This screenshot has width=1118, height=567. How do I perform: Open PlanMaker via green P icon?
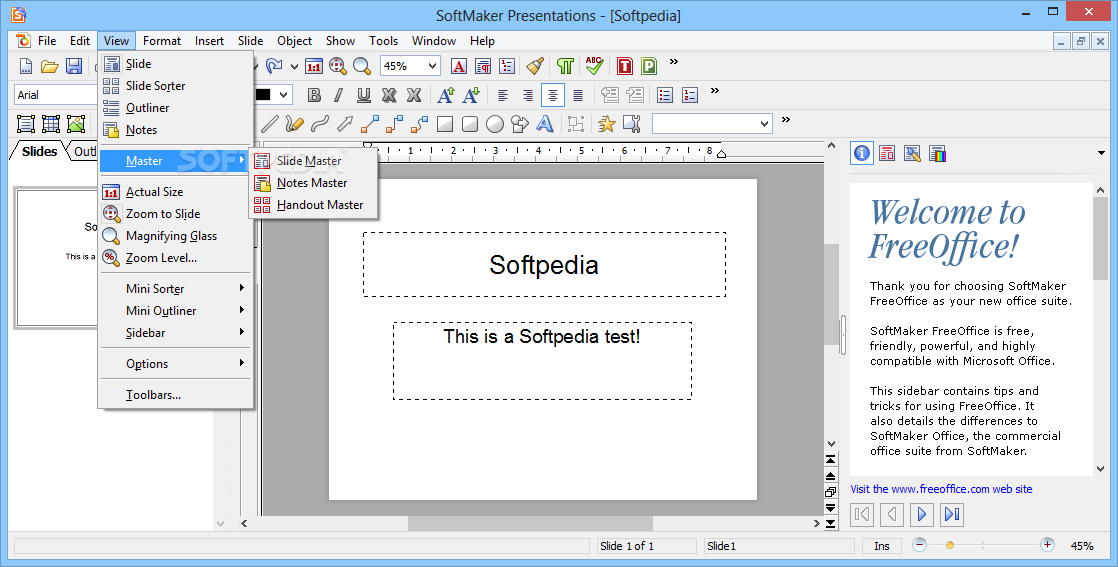(649, 66)
